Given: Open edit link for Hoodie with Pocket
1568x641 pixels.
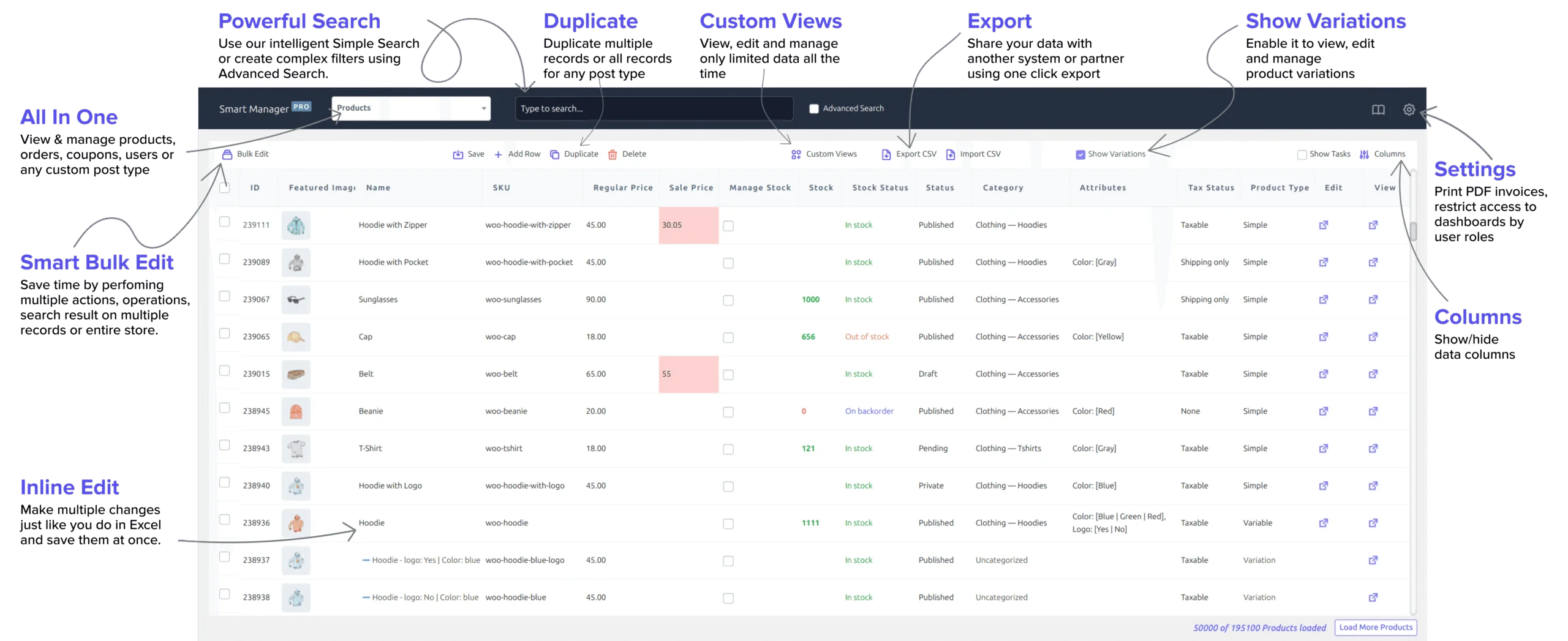Looking at the screenshot, I should [1323, 262].
